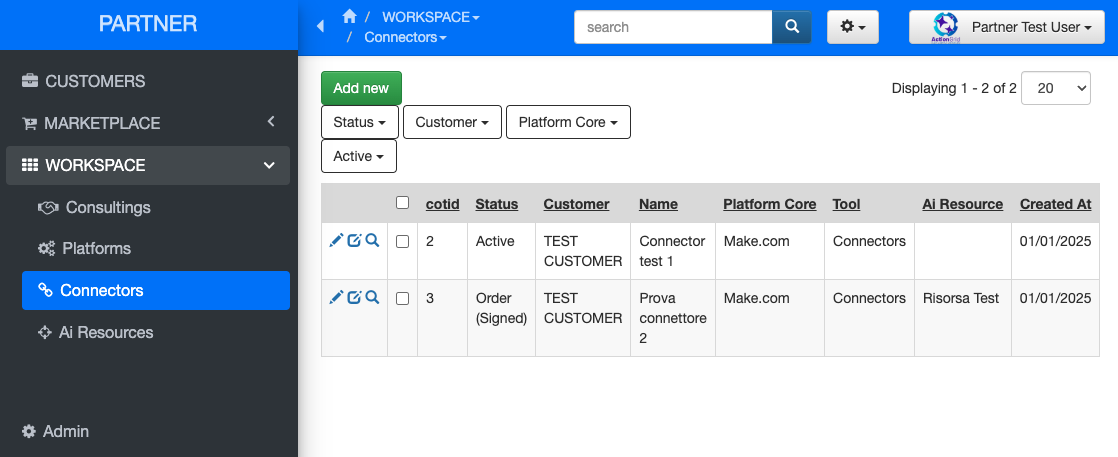Click the gear icon beside Admin
The image size is (1118, 457).
click(29, 431)
